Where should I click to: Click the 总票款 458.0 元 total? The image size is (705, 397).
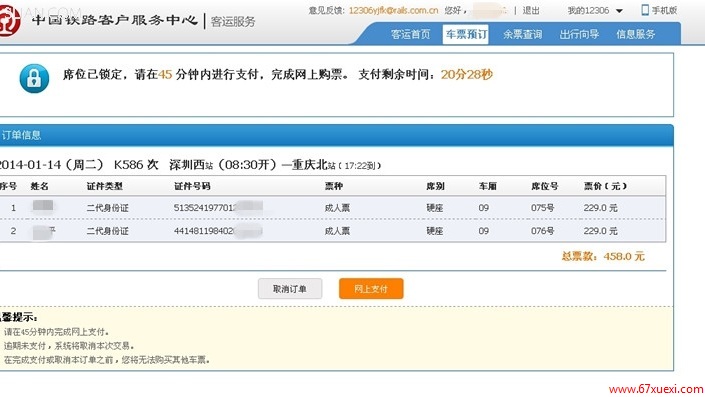pyautogui.click(x=603, y=256)
